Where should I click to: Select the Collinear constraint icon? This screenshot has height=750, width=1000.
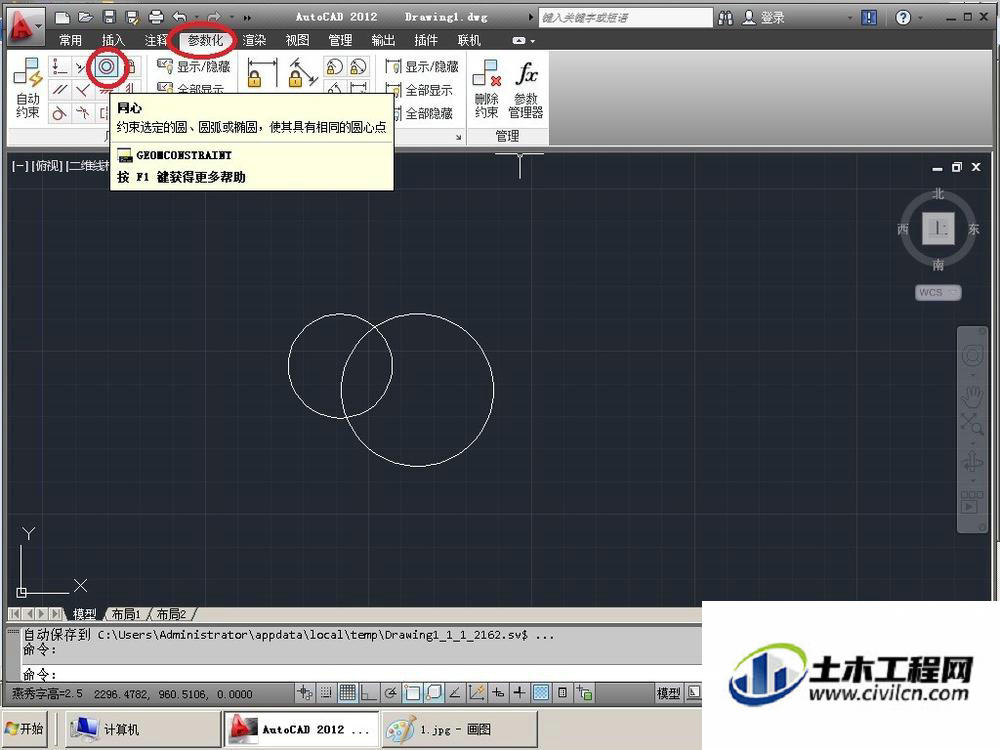82,66
